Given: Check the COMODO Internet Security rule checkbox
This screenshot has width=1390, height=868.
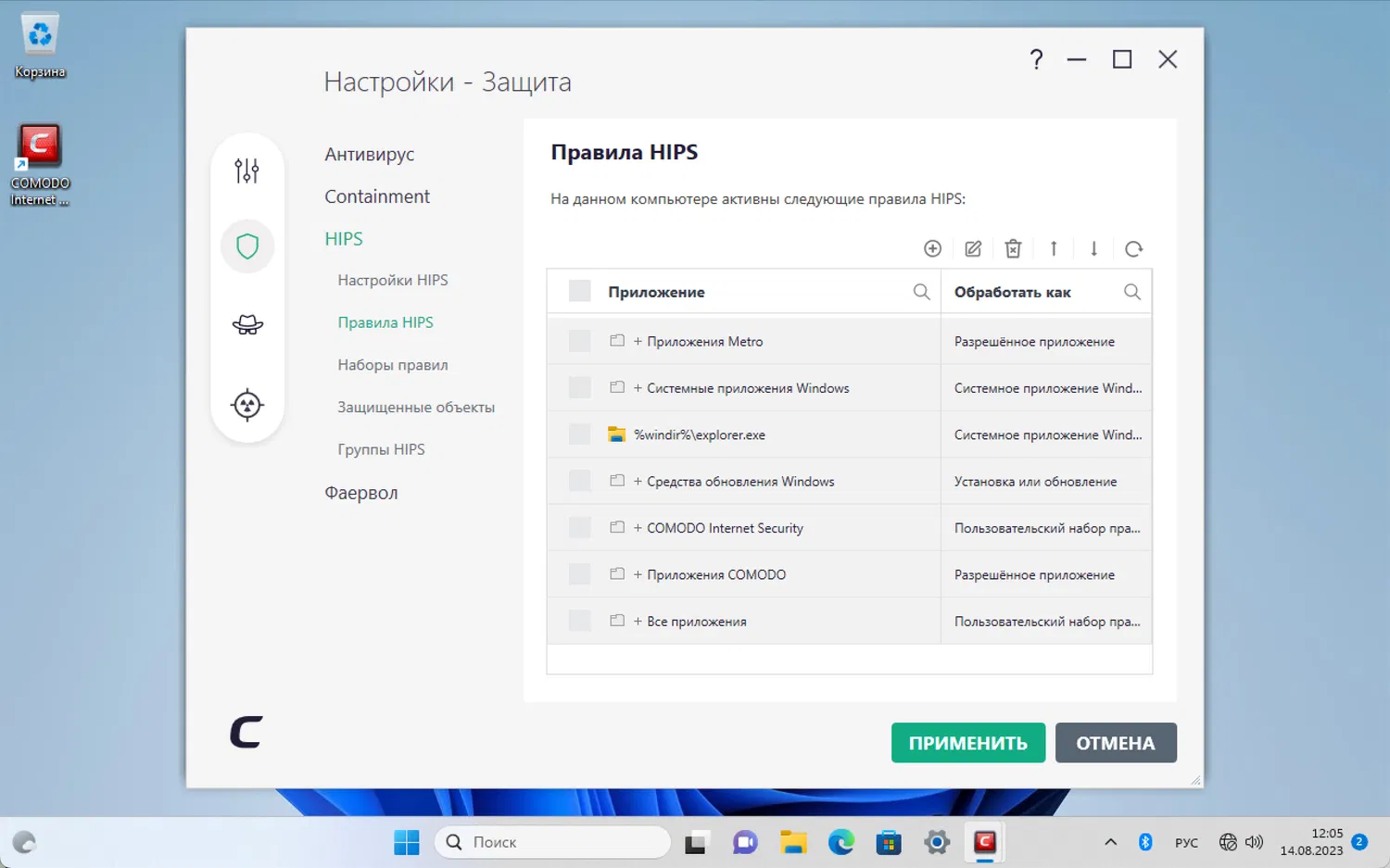Looking at the screenshot, I should point(580,527).
